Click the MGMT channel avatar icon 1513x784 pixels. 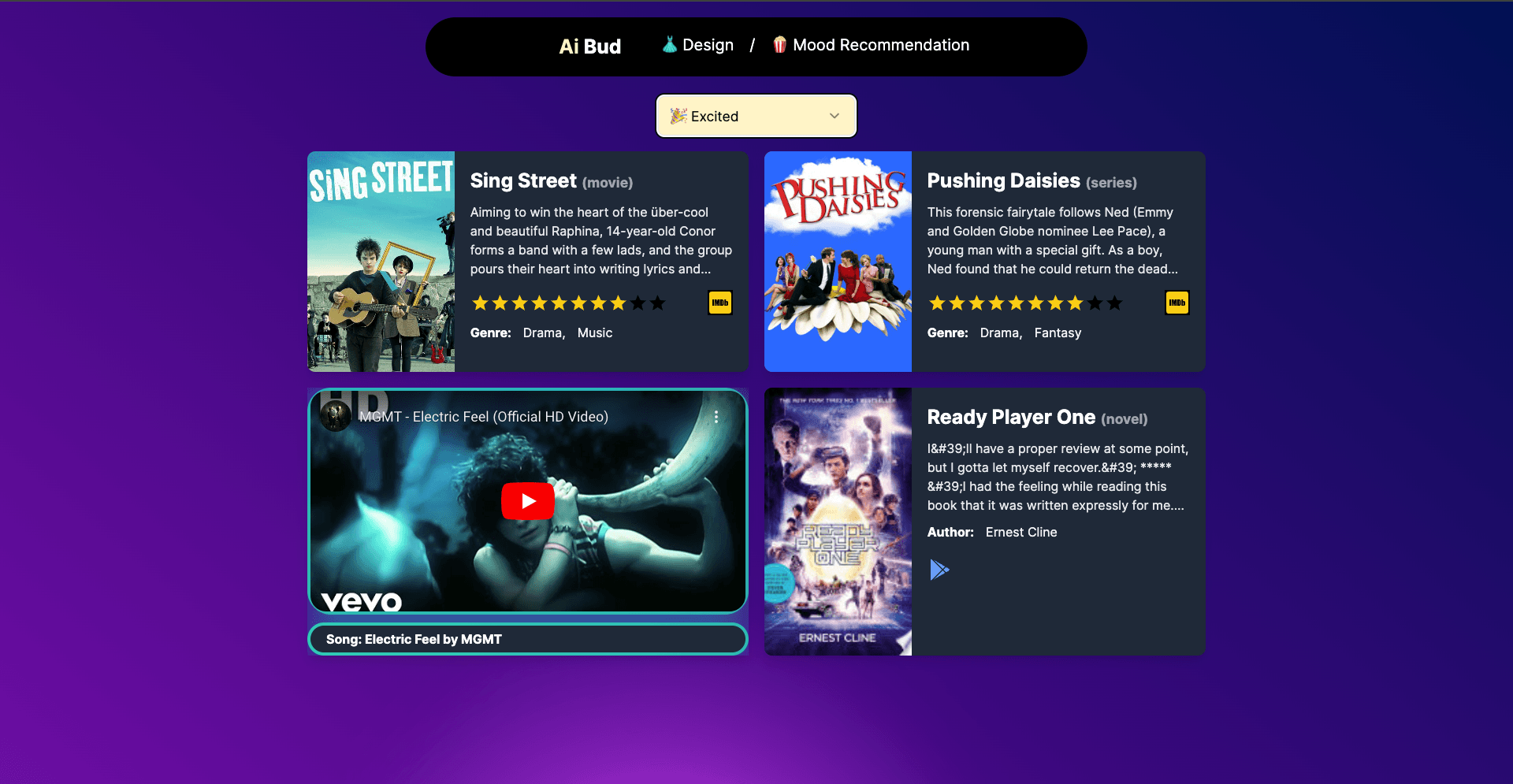pos(336,416)
